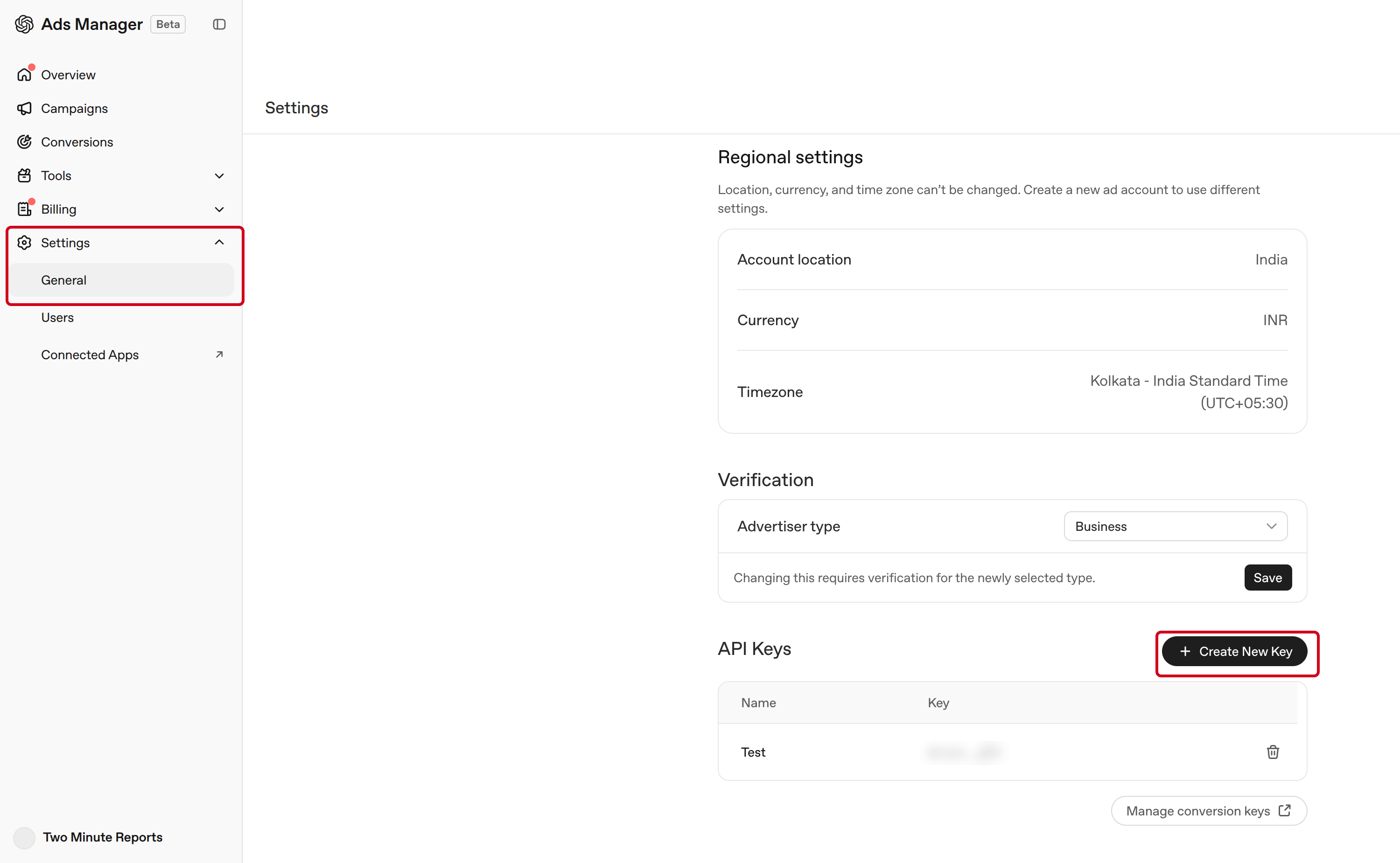Save the advertiser type change
Viewport: 1400px width, 863px height.
(x=1267, y=578)
